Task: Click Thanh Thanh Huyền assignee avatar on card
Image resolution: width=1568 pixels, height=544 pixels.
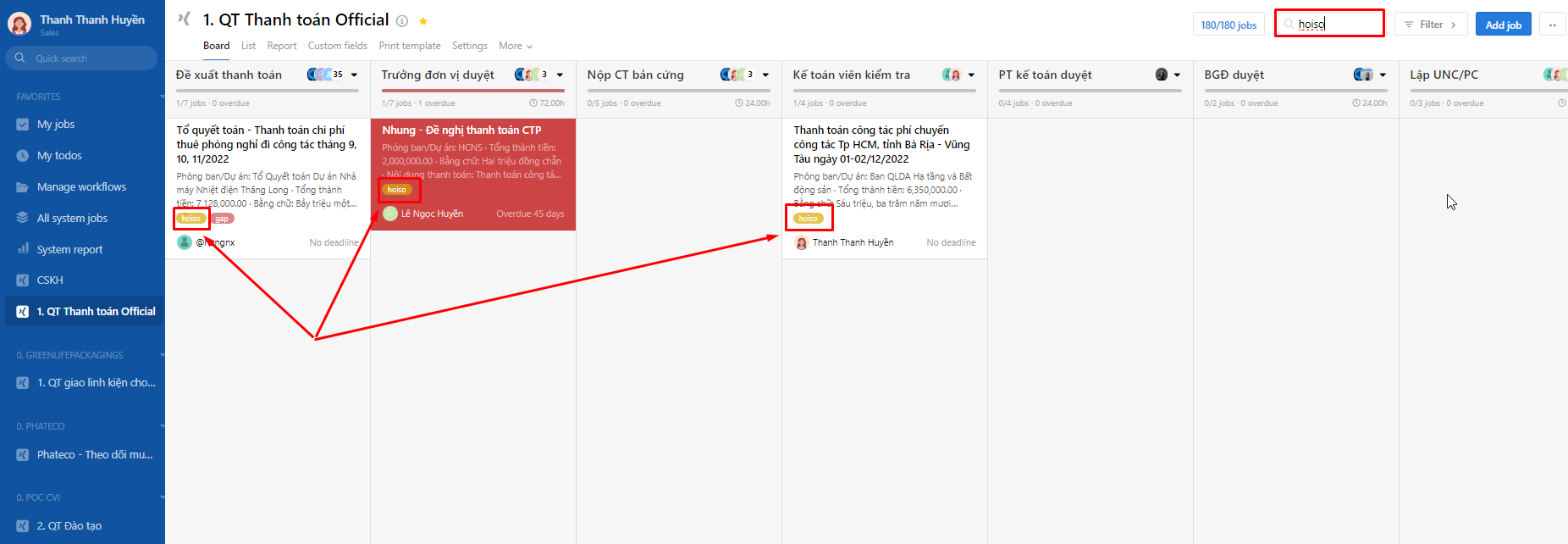Action: (802, 243)
